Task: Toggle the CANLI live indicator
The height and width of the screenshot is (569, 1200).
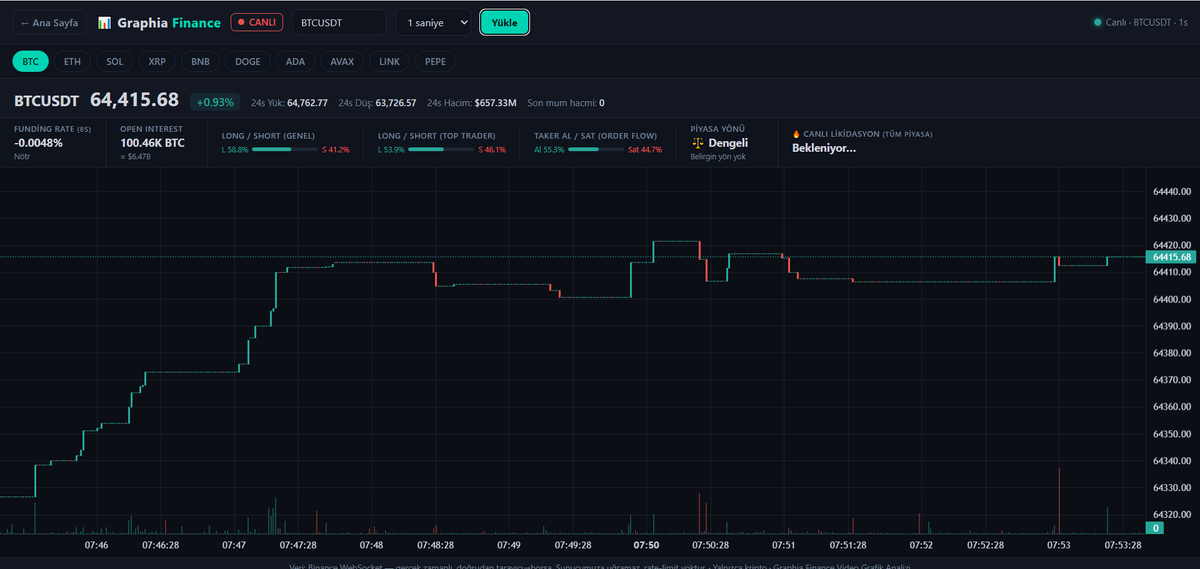Action: [256, 22]
